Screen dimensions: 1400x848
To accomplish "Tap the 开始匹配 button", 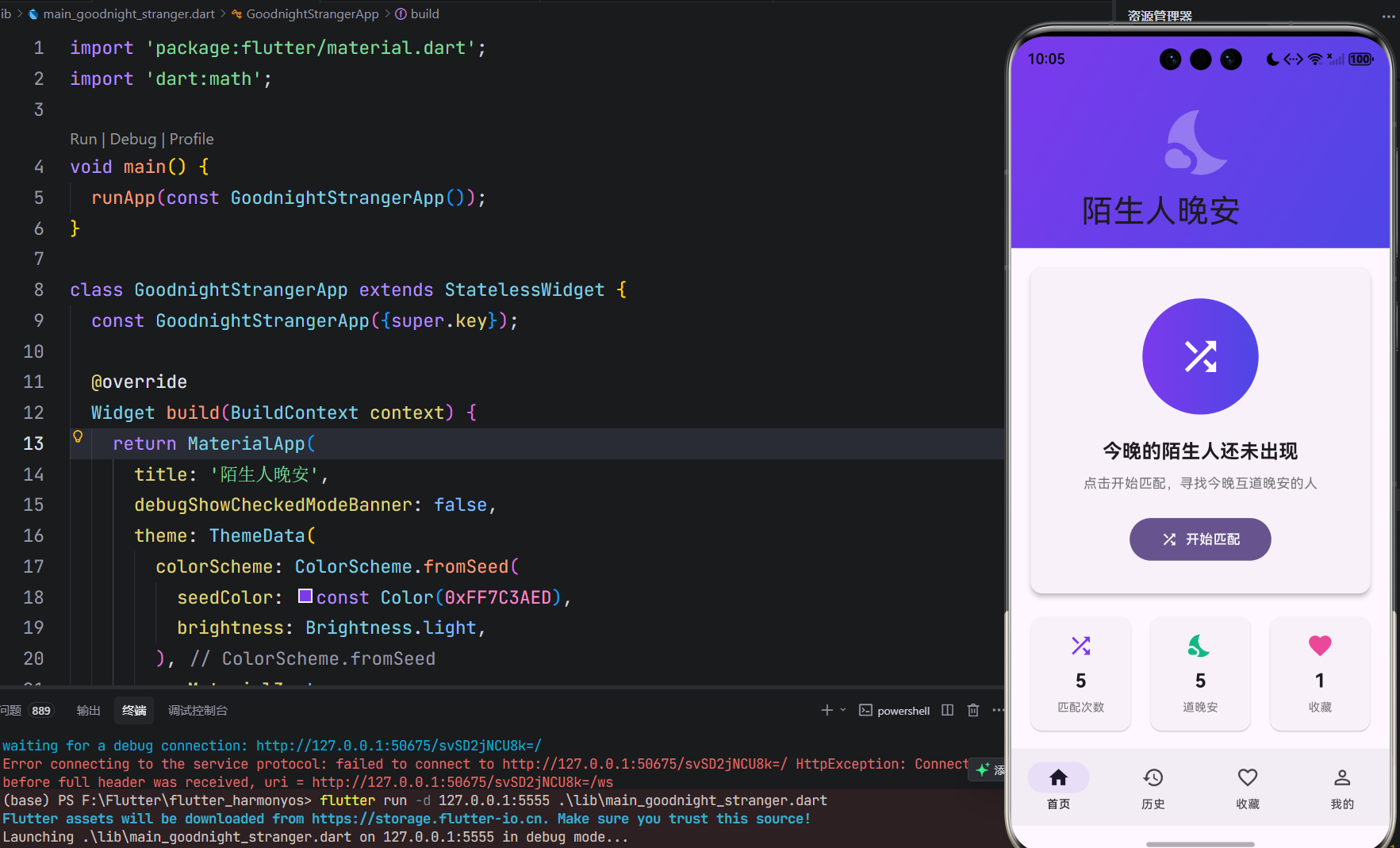I will (1200, 539).
